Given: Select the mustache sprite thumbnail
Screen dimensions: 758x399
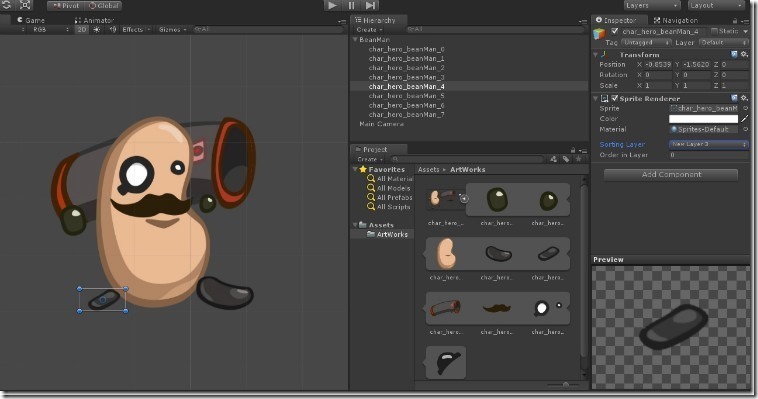Looking at the screenshot, I should [497, 308].
